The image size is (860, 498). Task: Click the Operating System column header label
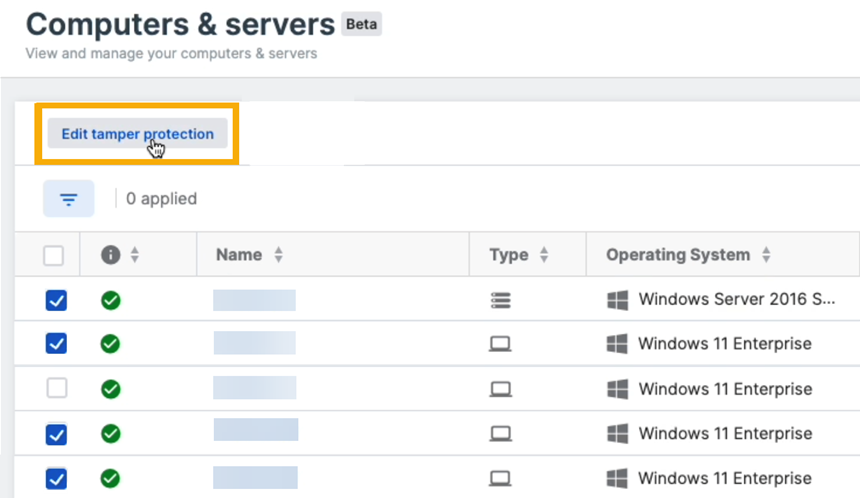click(x=677, y=255)
